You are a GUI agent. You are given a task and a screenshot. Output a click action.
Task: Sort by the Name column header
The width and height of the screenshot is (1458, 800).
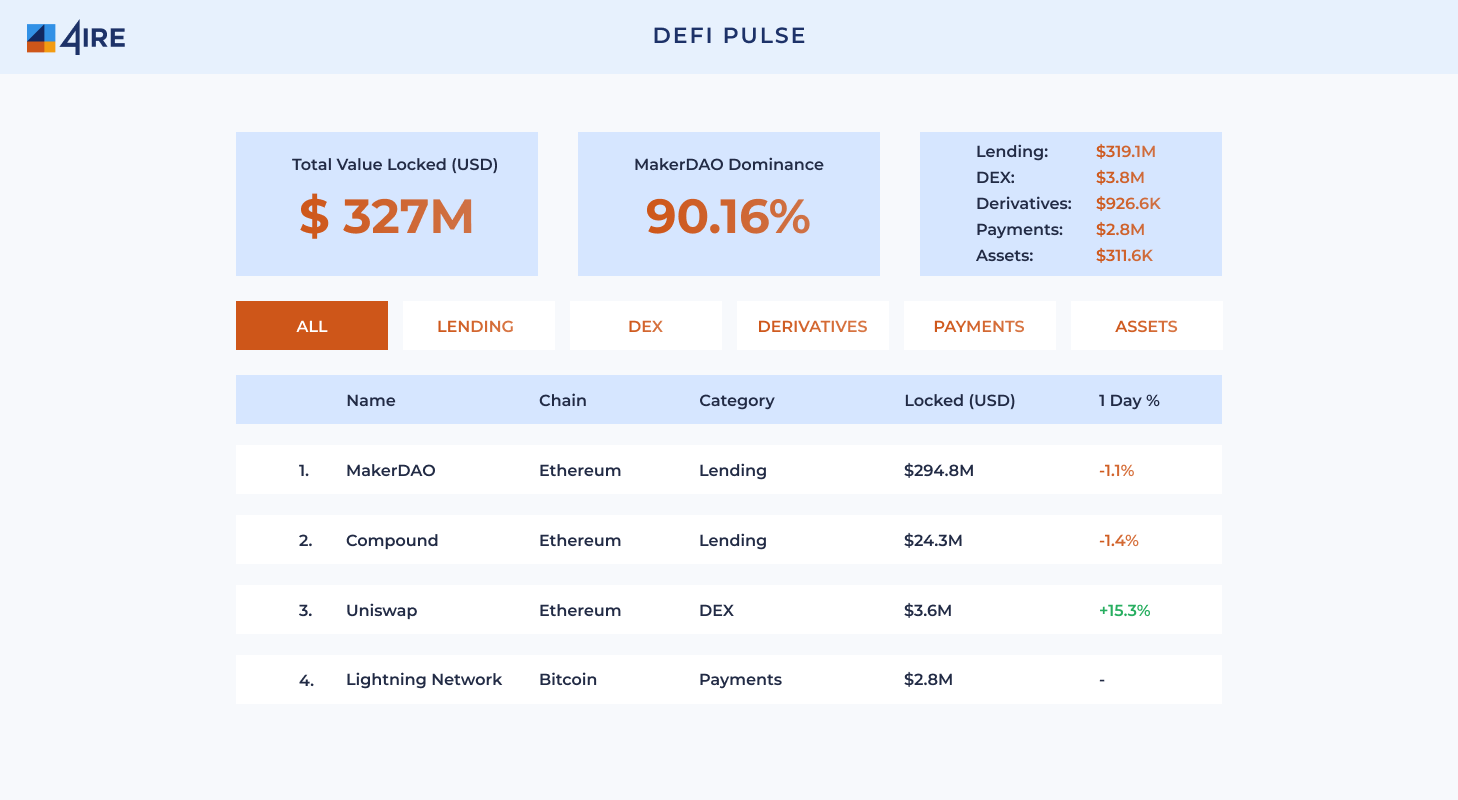point(371,400)
